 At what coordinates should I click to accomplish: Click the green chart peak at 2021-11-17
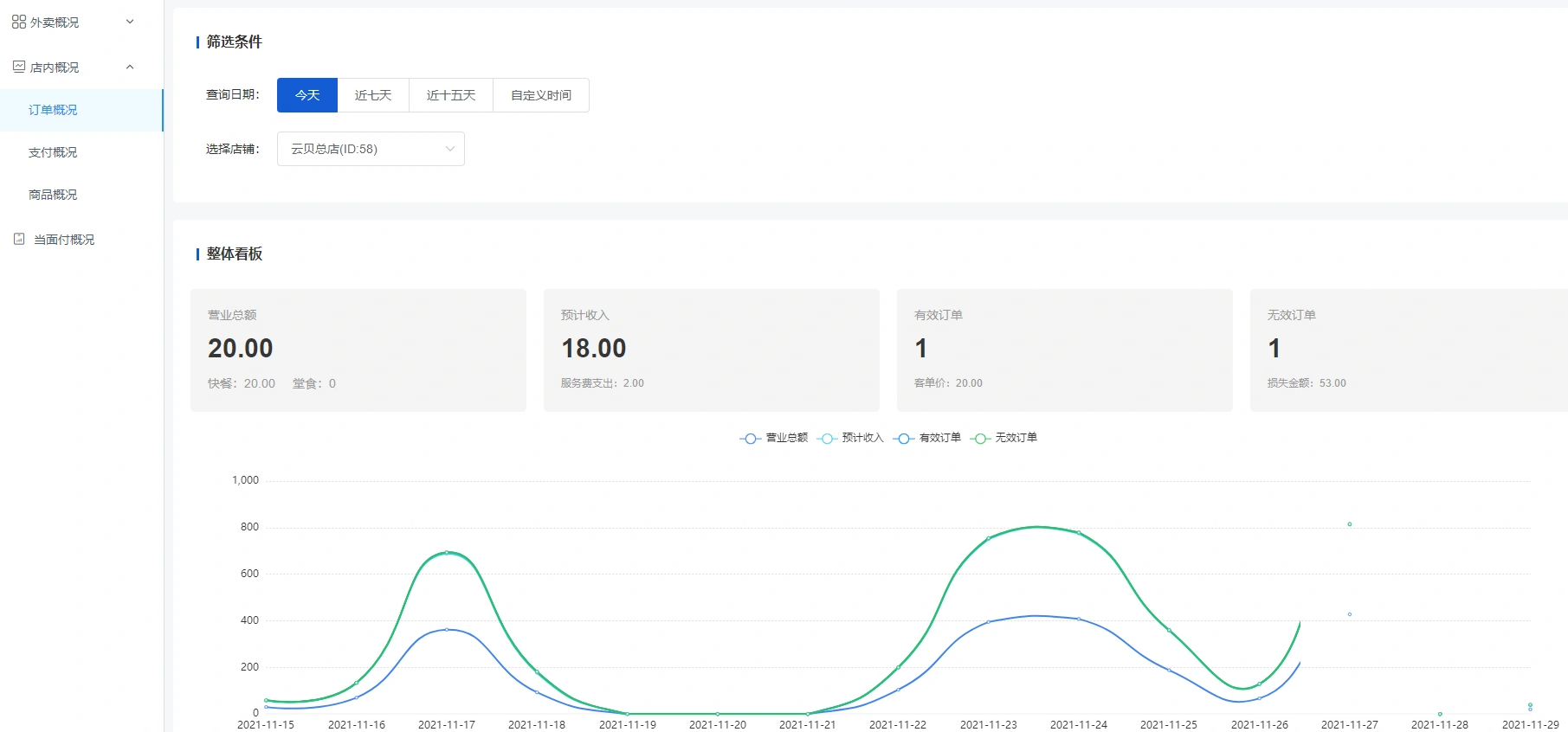click(447, 552)
